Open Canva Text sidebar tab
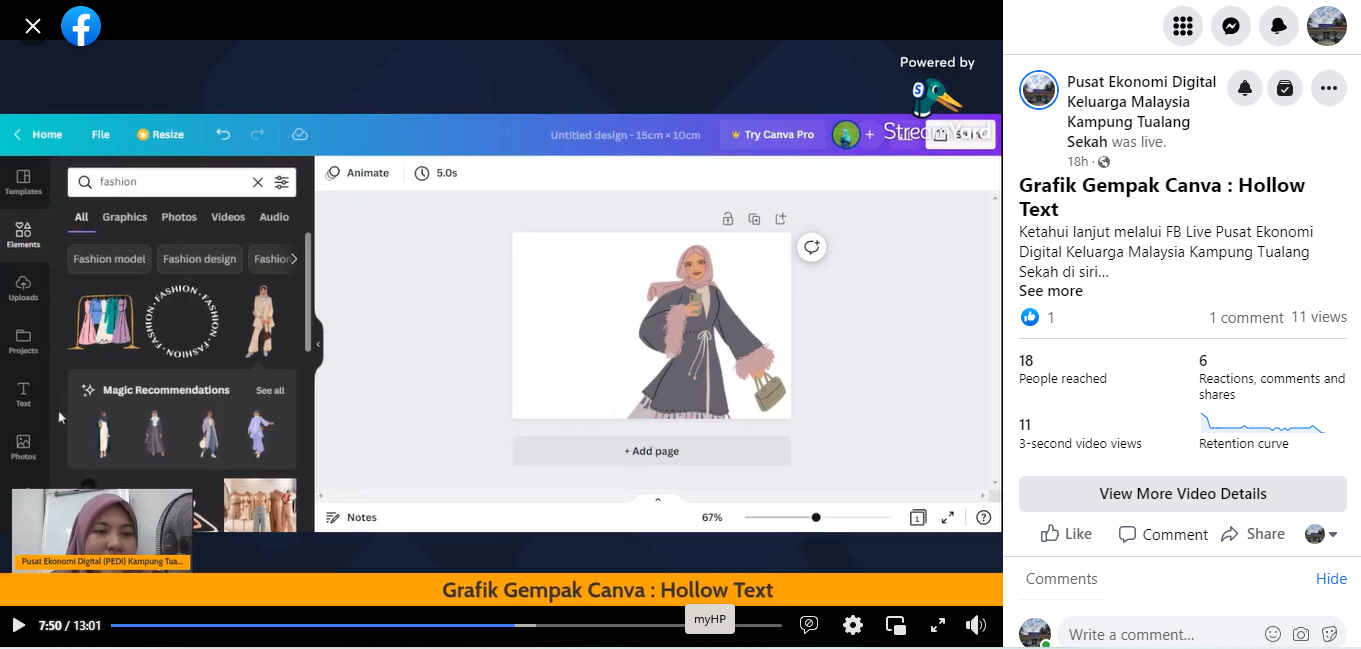 (x=23, y=394)
